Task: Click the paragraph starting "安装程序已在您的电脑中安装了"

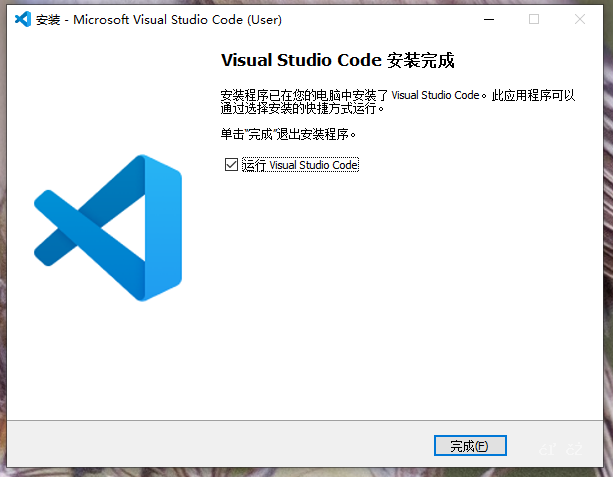Action: click(x=398, y=102)
